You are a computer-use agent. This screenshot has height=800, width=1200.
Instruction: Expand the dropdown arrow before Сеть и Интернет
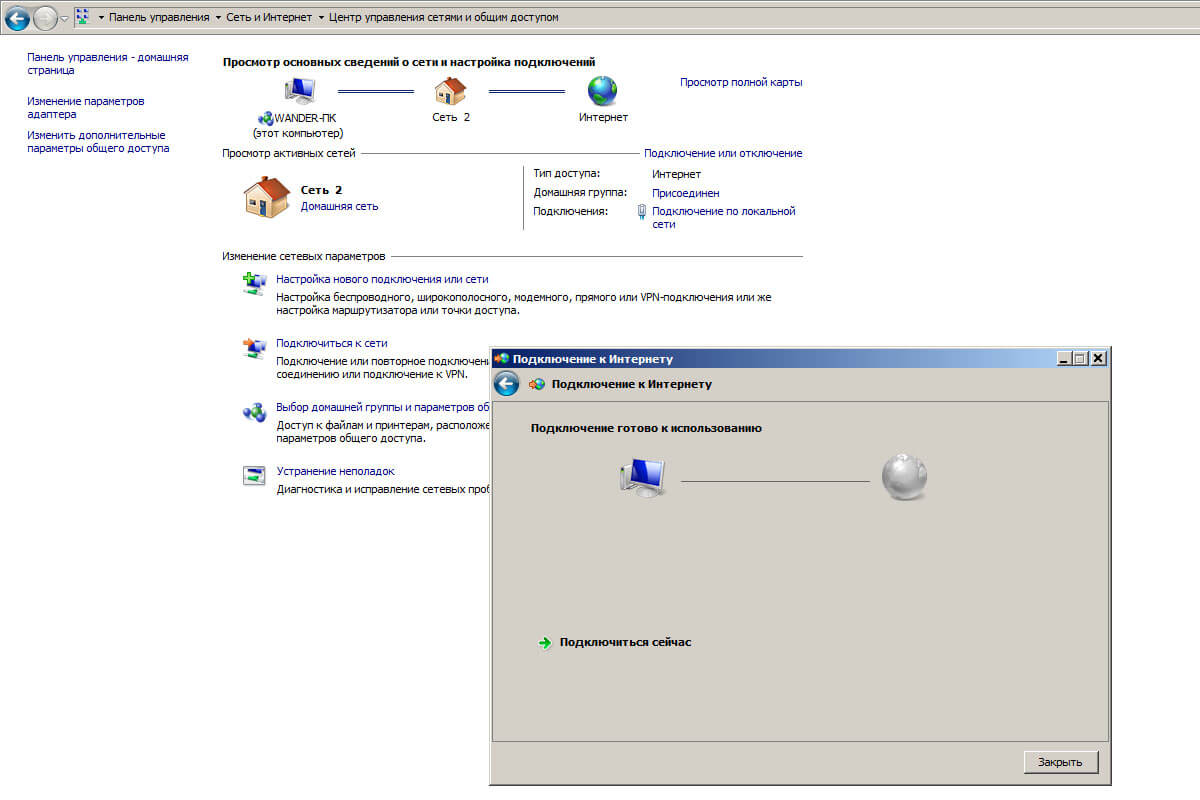(218, 18)
